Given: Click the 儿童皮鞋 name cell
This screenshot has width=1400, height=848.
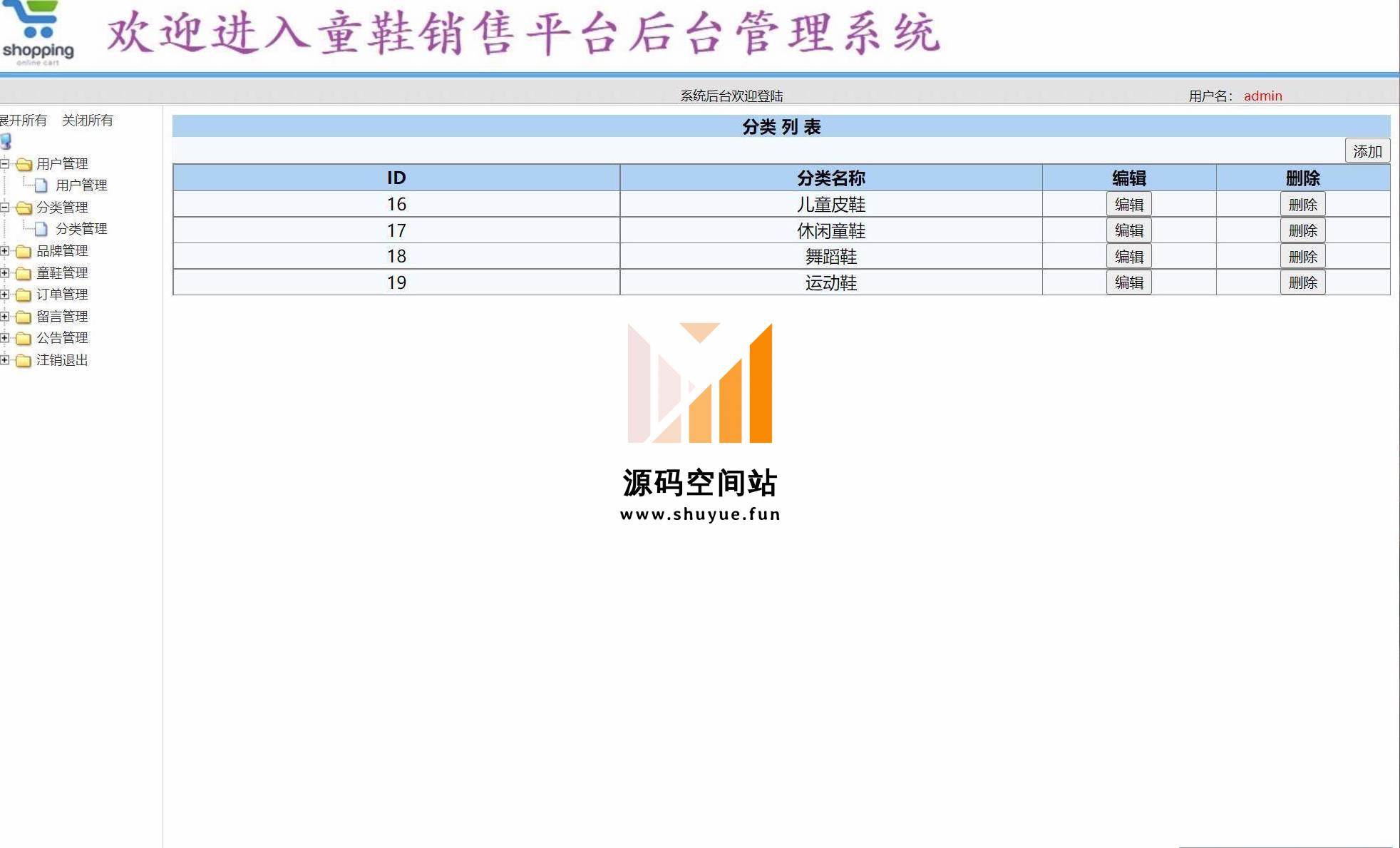Looking at the screenshot, I should click(831, 205).
